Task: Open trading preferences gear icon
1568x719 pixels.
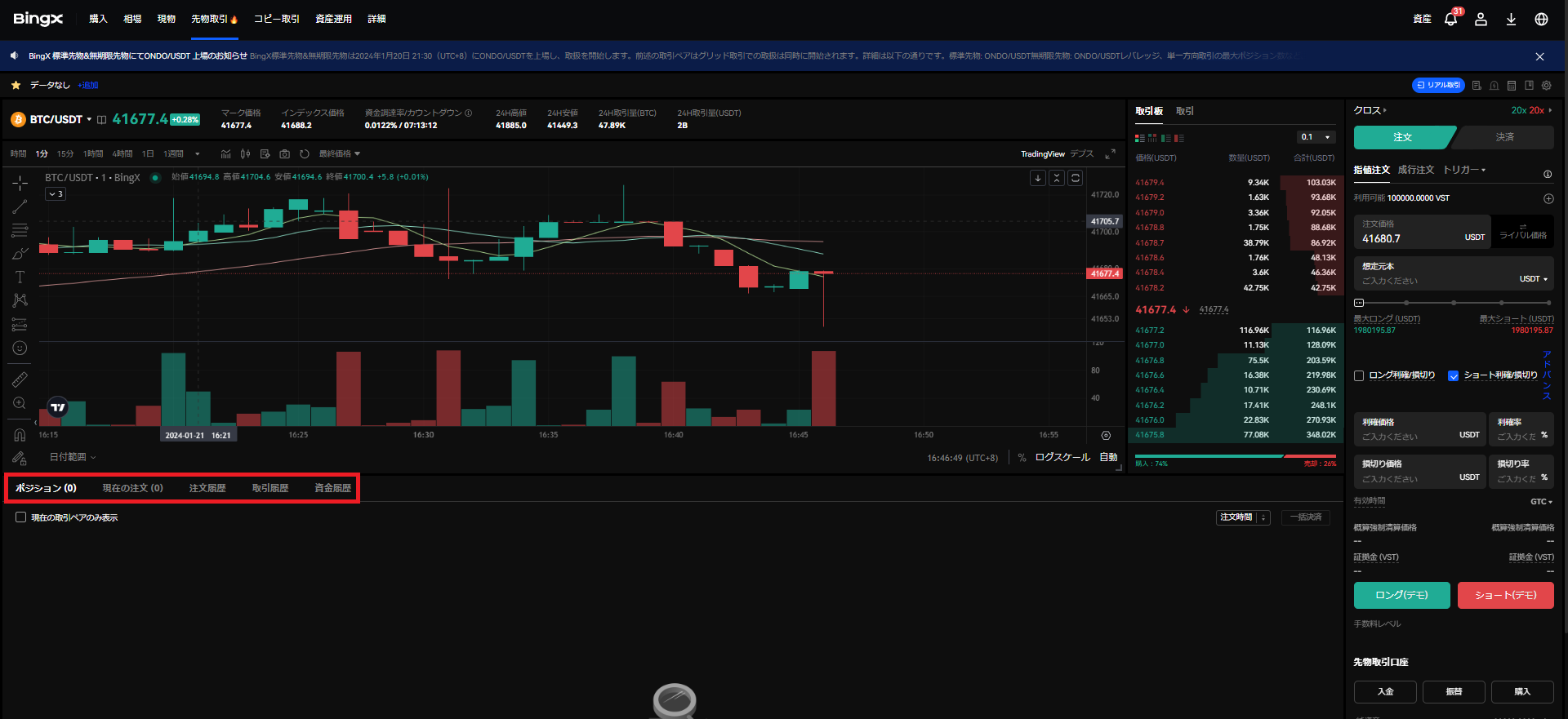Action: click(1546, 85)
